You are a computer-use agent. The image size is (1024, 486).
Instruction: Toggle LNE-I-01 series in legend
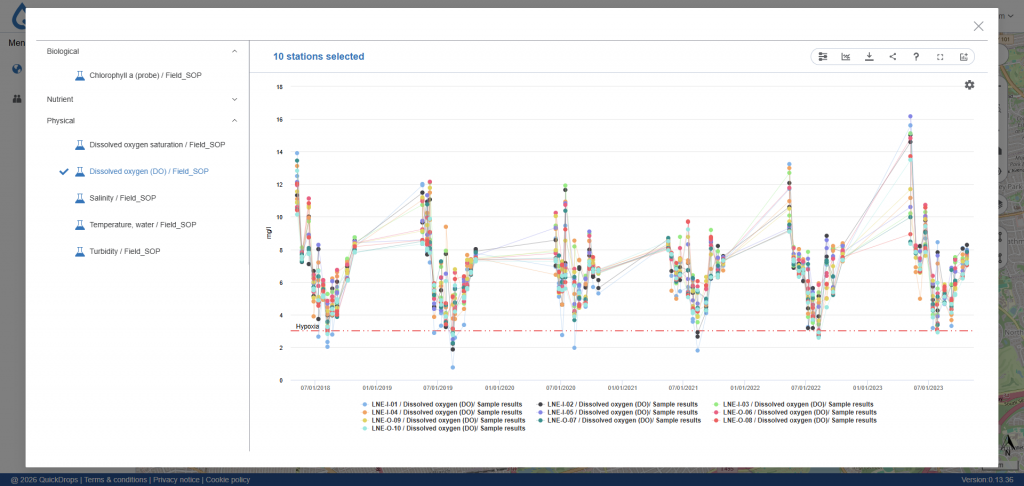(x=442, y=404)
